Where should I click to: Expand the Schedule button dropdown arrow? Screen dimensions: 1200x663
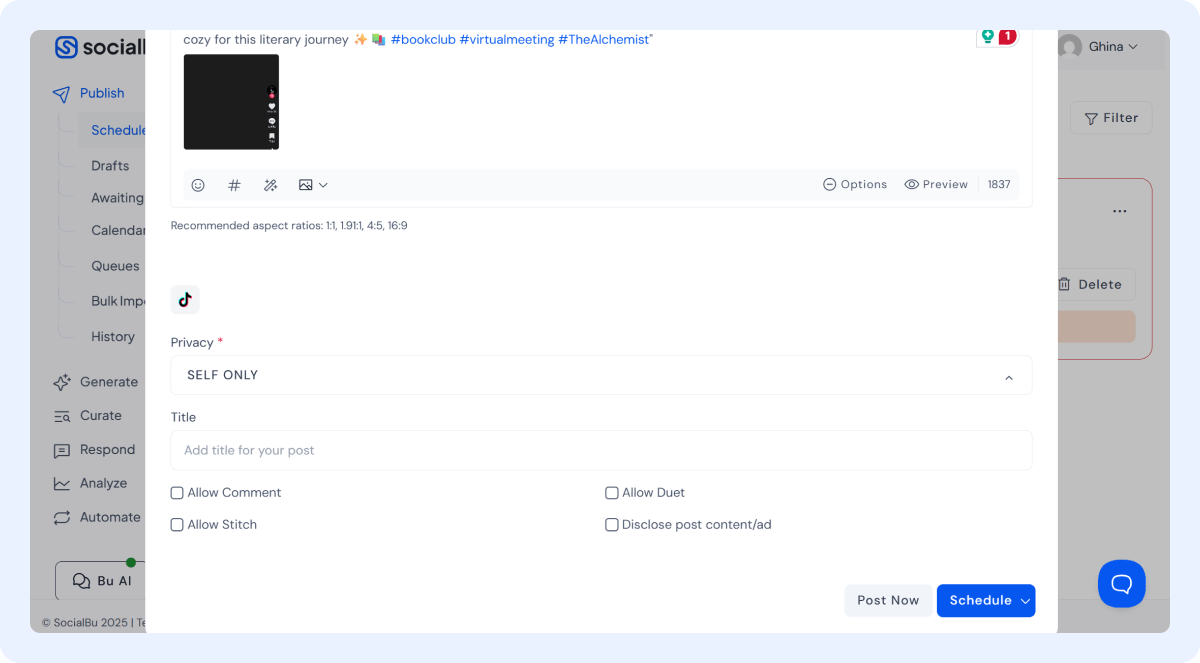pos(1025,601)
